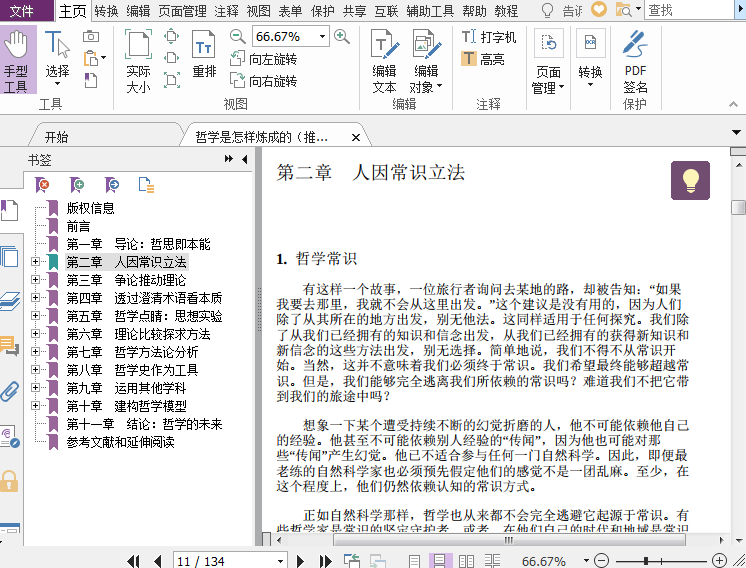This screenshot has height=568, width=746.
Task: Click the Typewriter tool (打字机)
Action: [488, 37]
